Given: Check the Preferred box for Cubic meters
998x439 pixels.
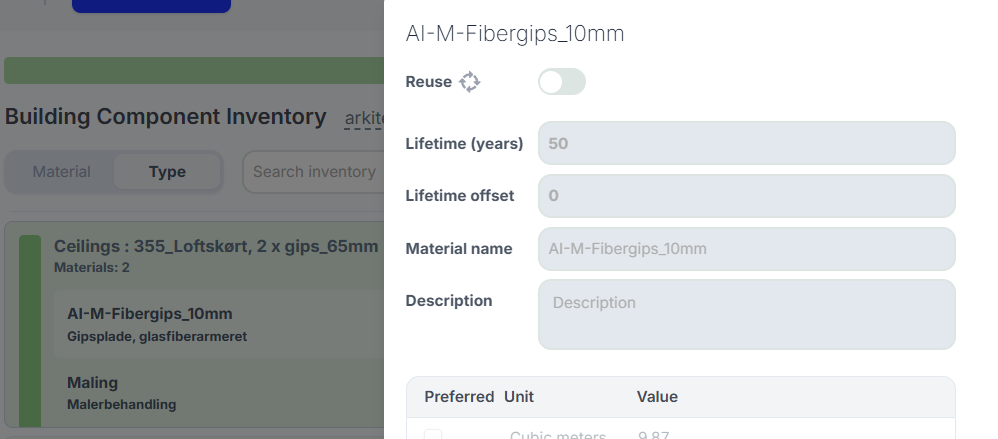Looking at the screenshot, I should [433, 435].
